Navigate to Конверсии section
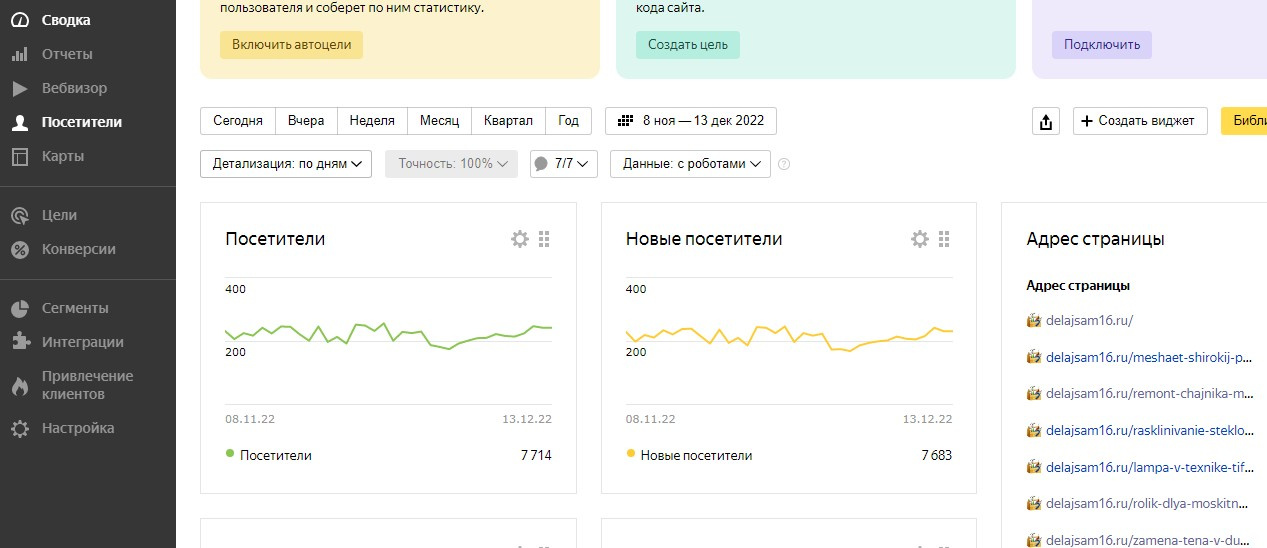The height and width of the screenshot is (548, 1267). (x=79, y=249)
